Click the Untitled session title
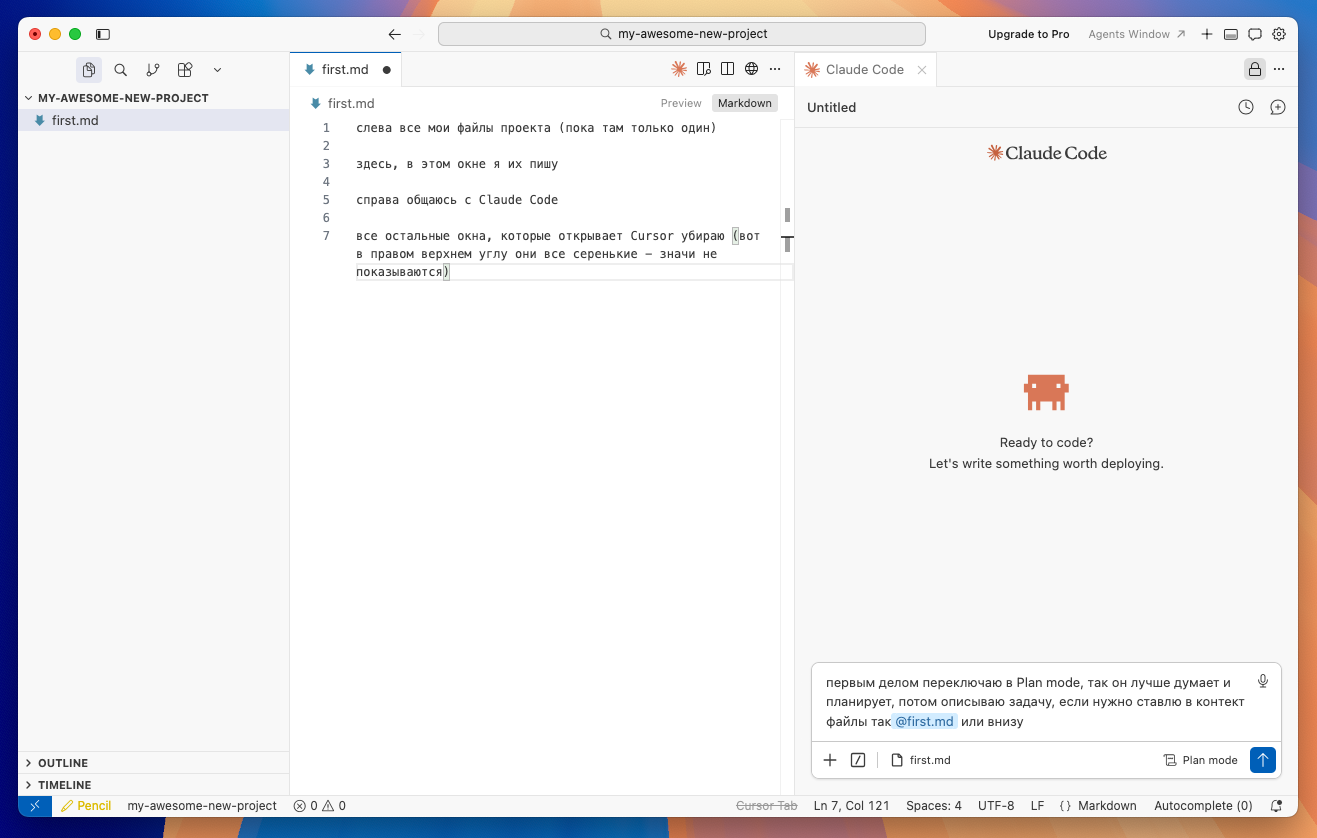This screenshot has height=838, width=1317. point(832,107)
